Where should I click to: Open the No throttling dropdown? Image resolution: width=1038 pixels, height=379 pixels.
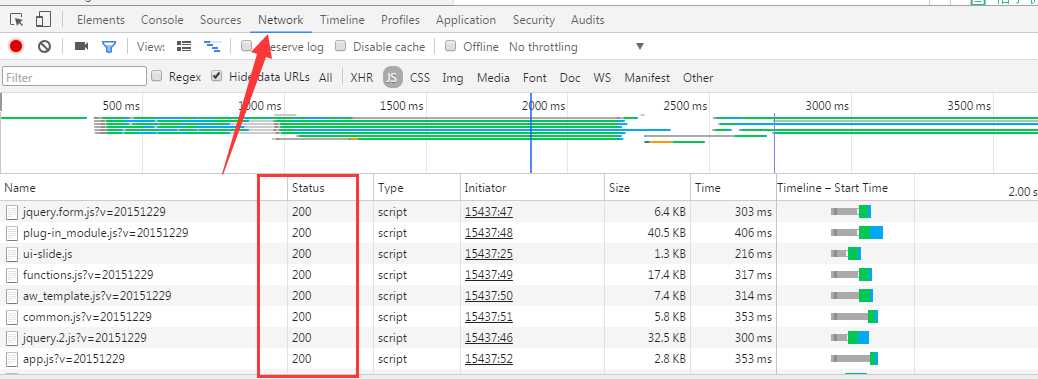(576, 47)
